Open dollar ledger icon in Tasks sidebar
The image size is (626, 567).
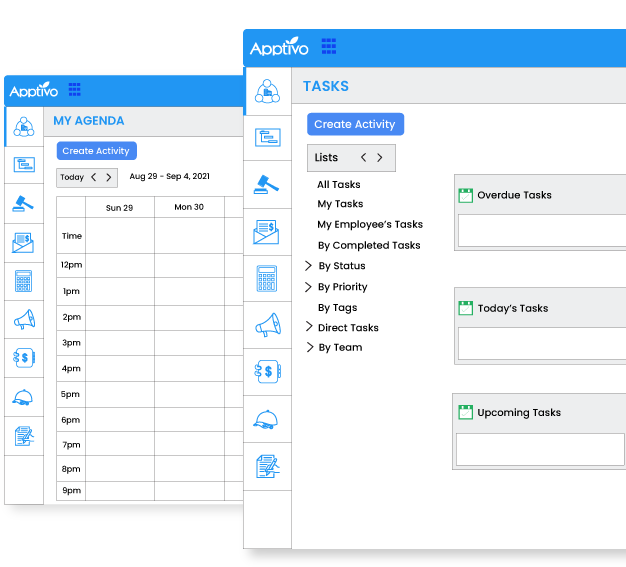268,372
